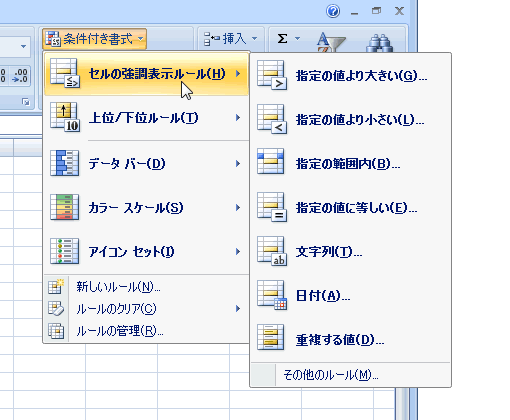Select 指定の範囲内(B)... rule
510x420 pixels.
click(350, 164)
